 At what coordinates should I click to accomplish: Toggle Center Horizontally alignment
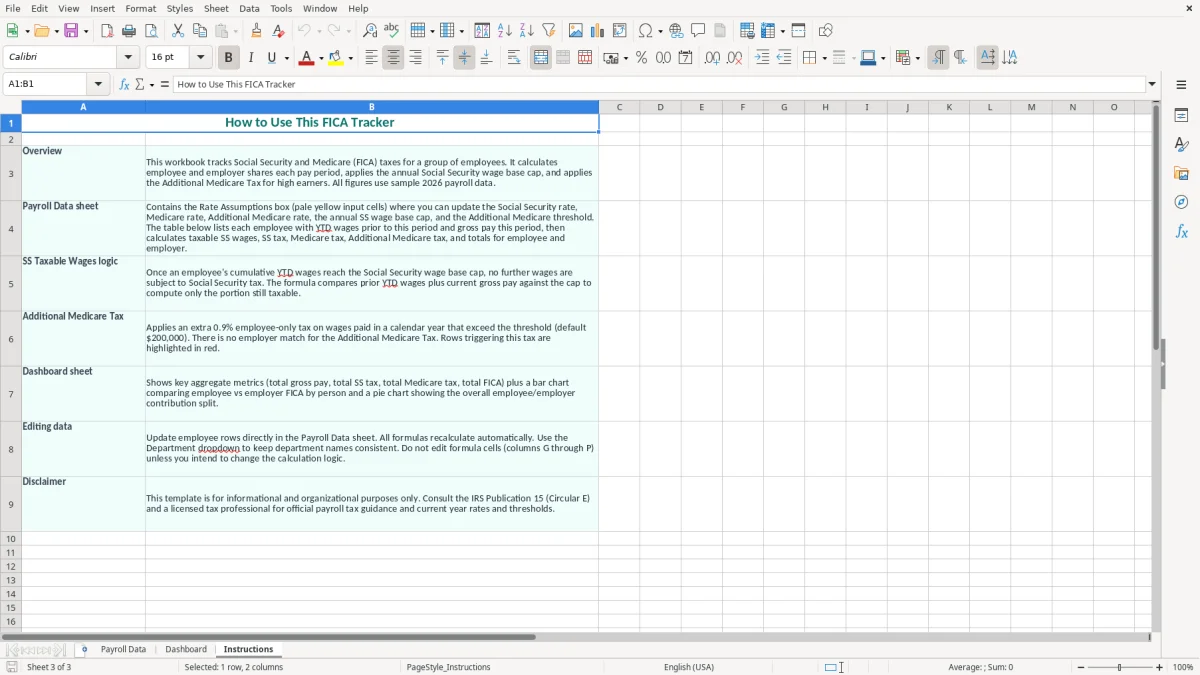coord(393,58)
